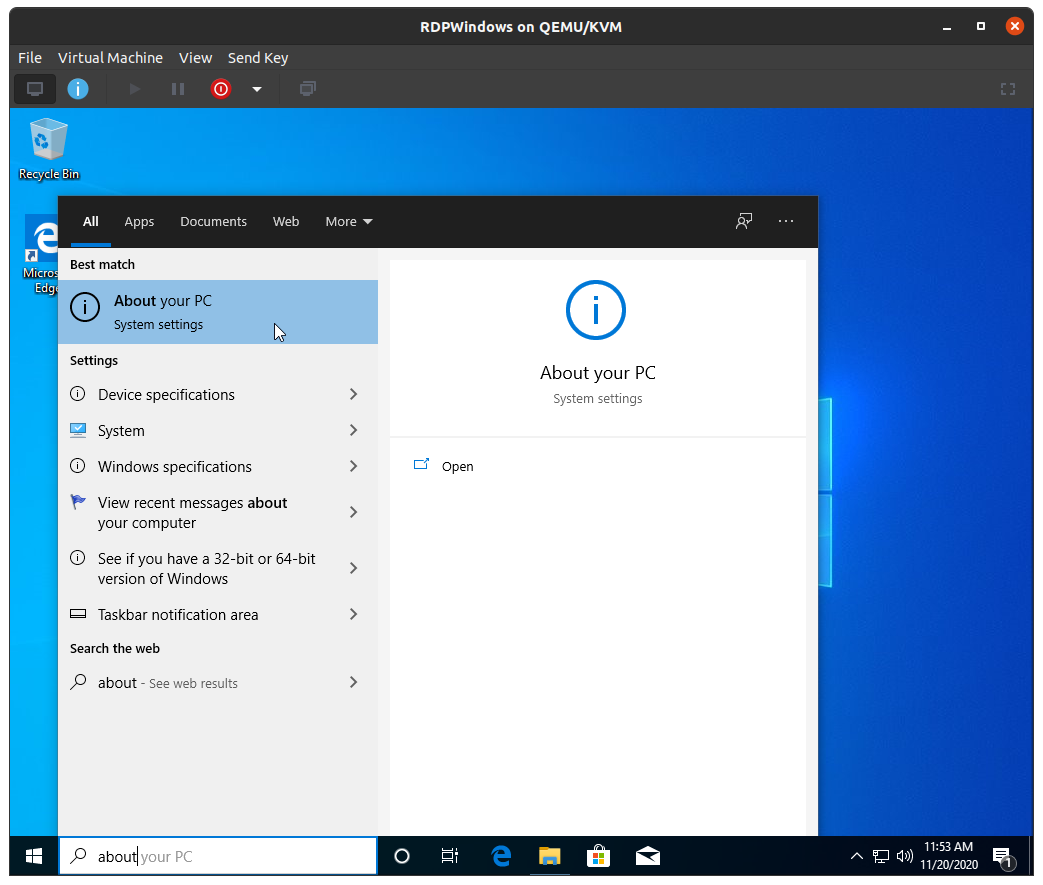Toggle fullscreen view of the VM
This screenshot has height=885, width=1043.
click(x=1008, y=89)
